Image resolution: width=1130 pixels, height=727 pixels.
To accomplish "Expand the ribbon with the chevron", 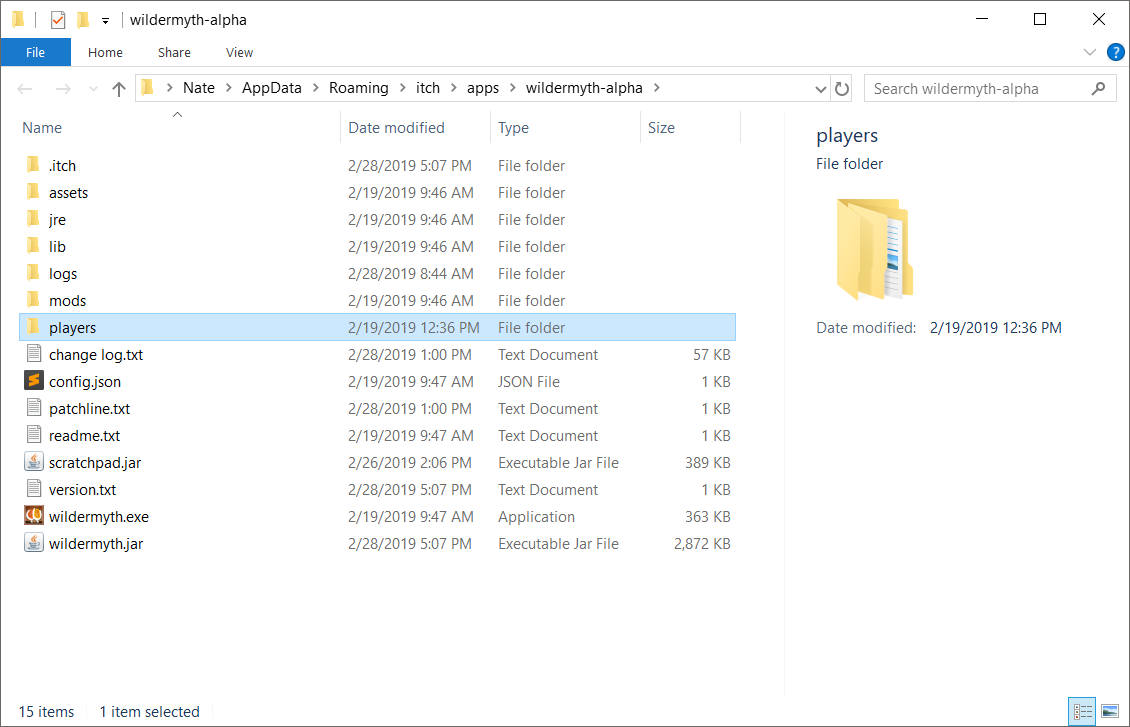I will pos(1090,52).
